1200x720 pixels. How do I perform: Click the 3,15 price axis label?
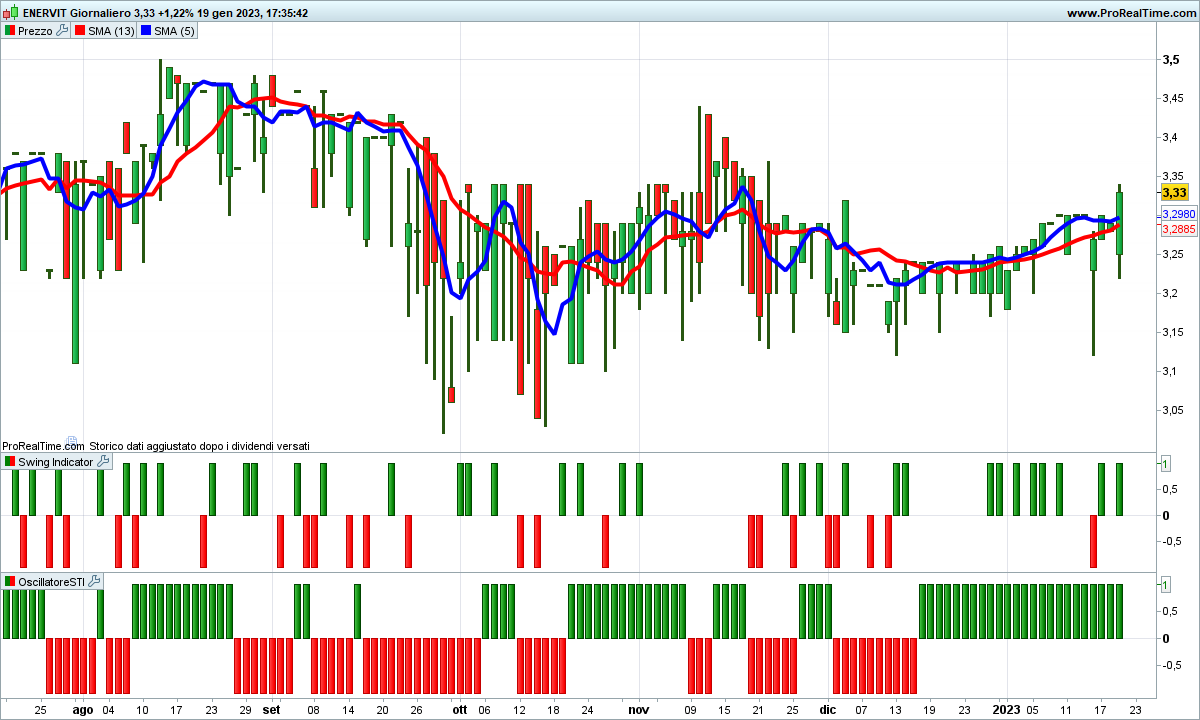pos(1173,332)
